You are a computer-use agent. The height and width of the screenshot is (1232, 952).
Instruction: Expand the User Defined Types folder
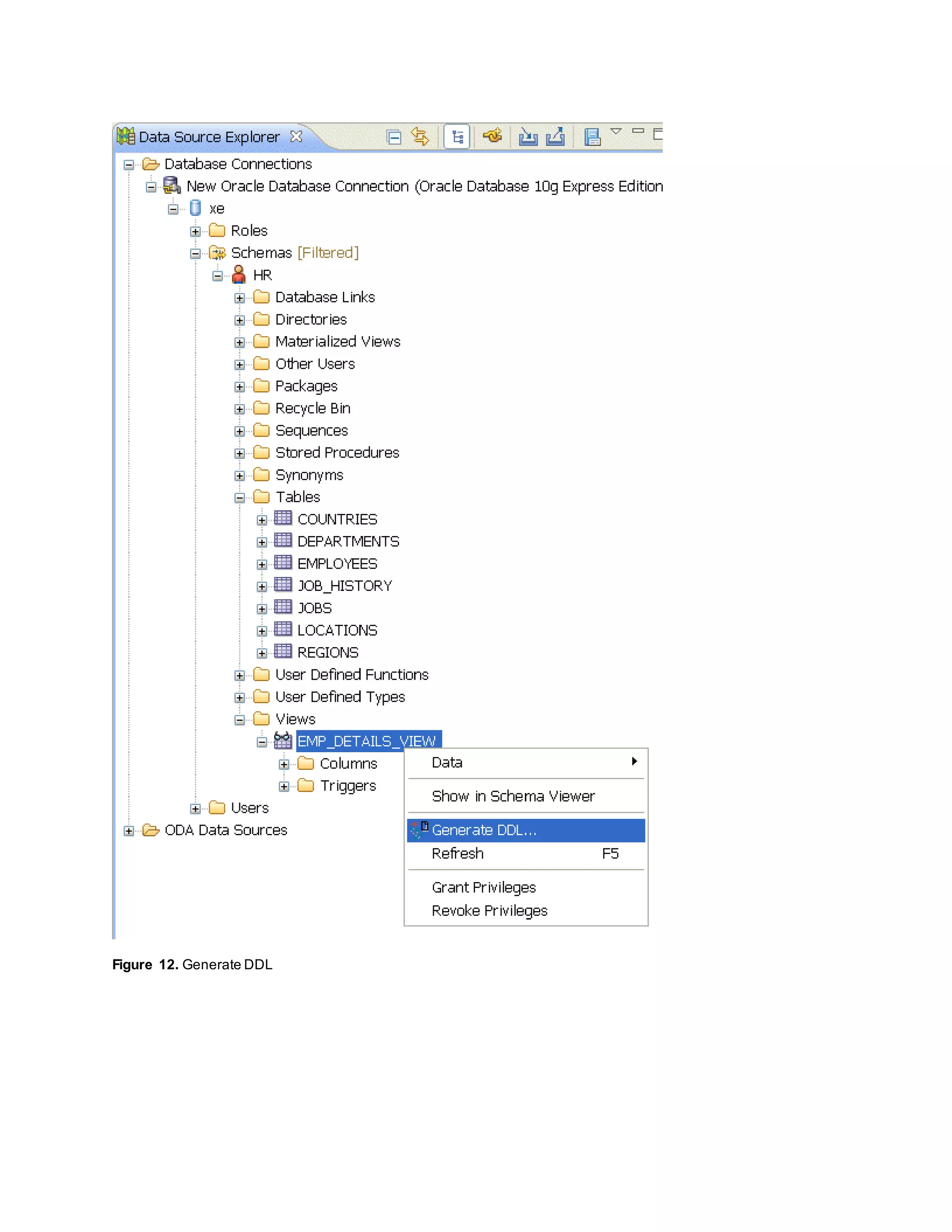240,698
